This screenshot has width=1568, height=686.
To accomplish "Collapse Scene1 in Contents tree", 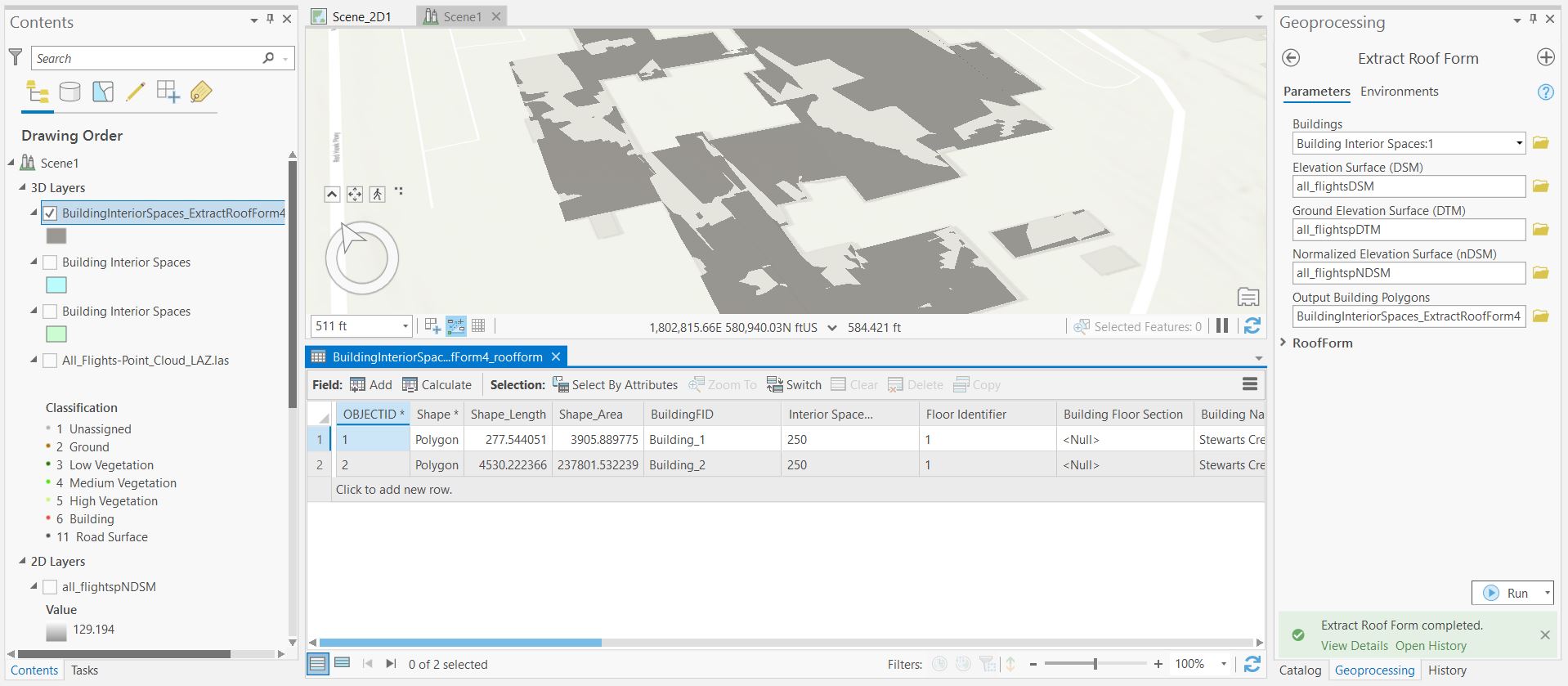I will tap(11, 163).
